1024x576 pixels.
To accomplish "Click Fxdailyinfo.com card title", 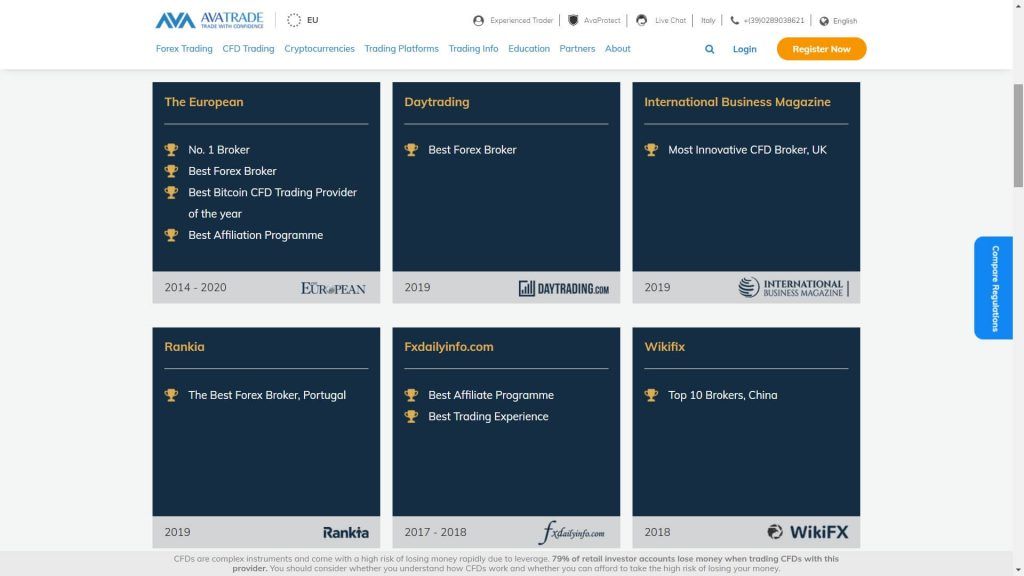I will pos(449,347).
